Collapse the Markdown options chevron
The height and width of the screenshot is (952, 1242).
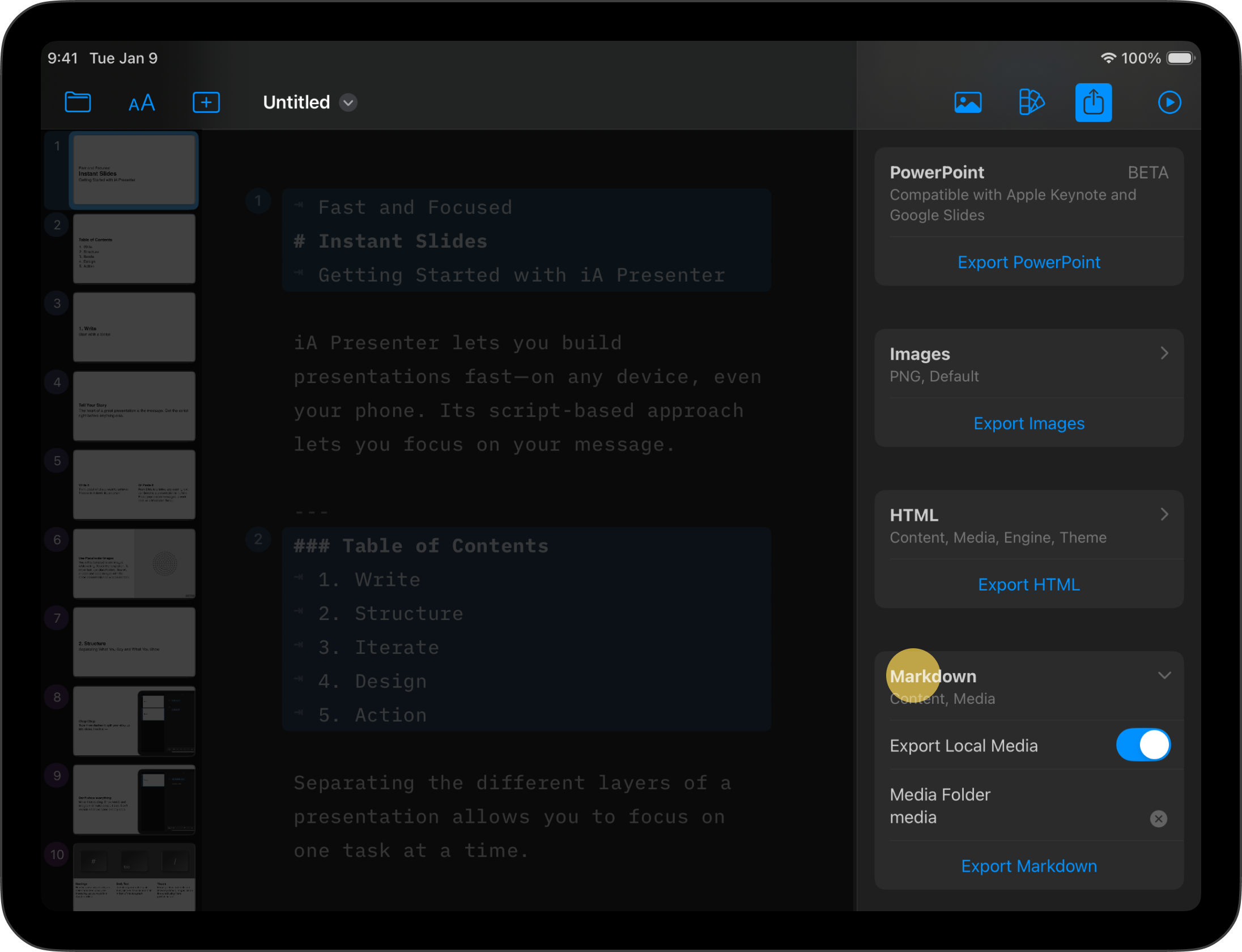(1164, 675)
